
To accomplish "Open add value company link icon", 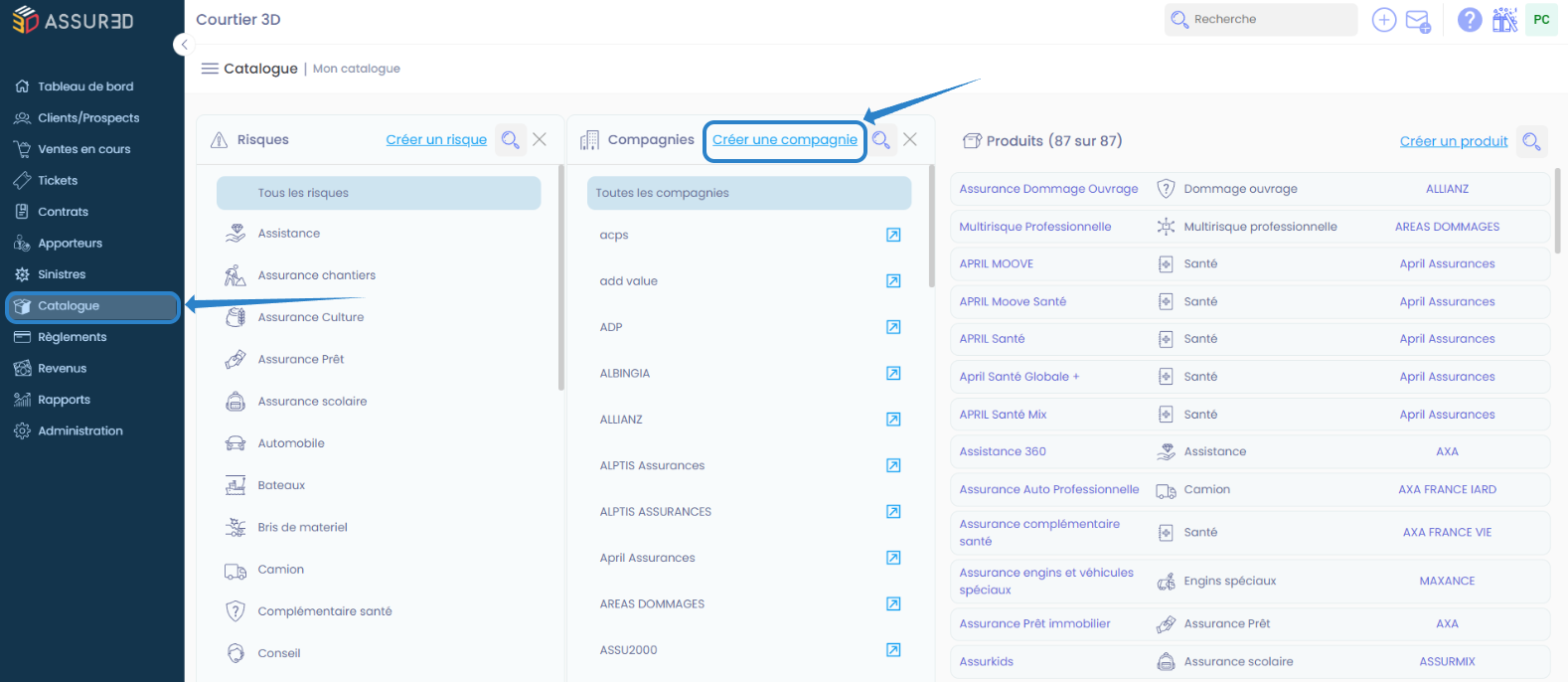I will pos(893,281).
